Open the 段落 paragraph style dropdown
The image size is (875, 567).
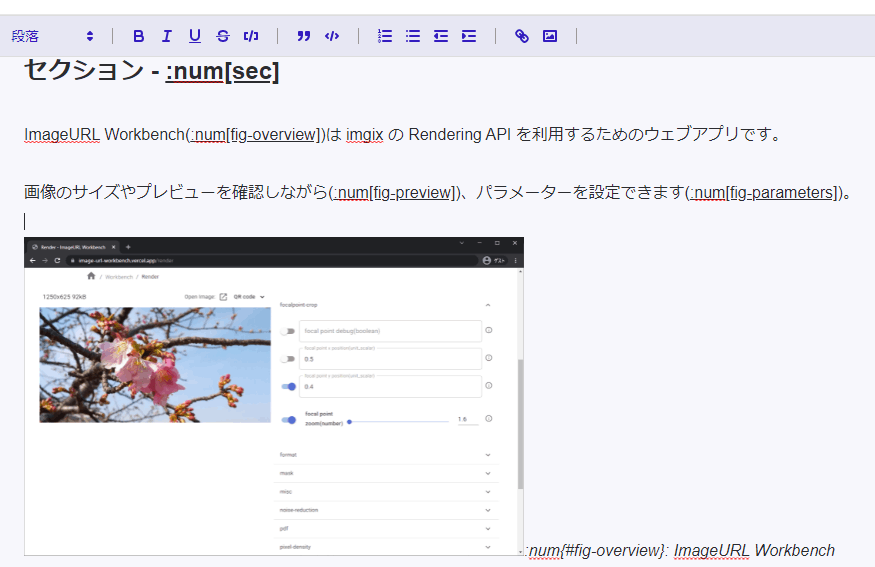pos(52,36)
